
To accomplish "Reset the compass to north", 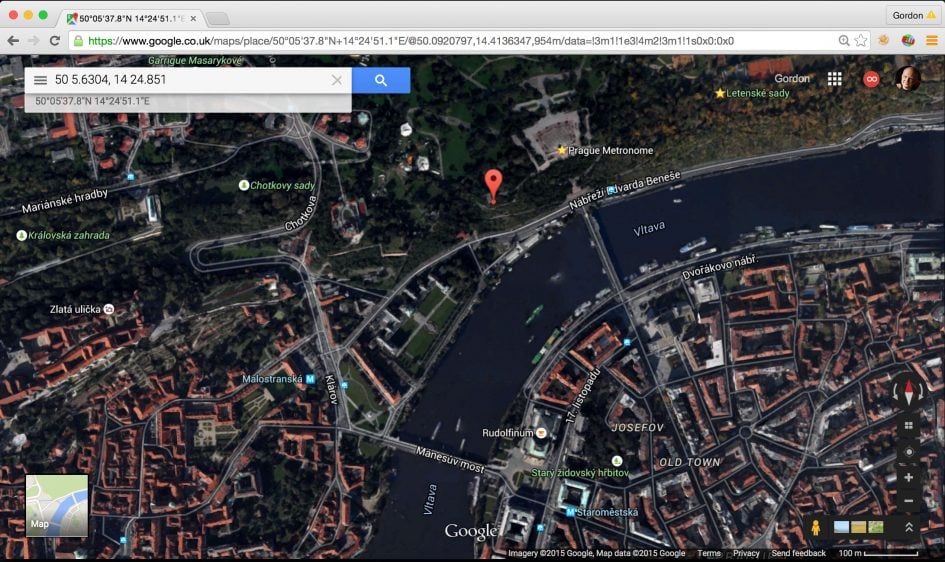I will pos(909,392).
